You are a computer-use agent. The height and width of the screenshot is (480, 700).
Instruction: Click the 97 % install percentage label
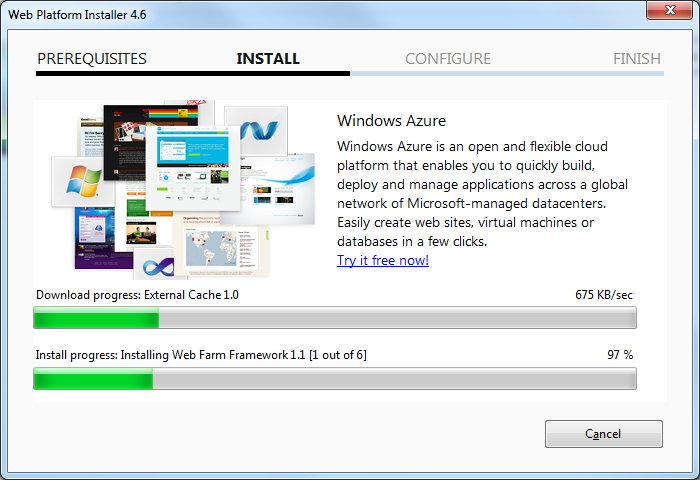click(620, 355)
